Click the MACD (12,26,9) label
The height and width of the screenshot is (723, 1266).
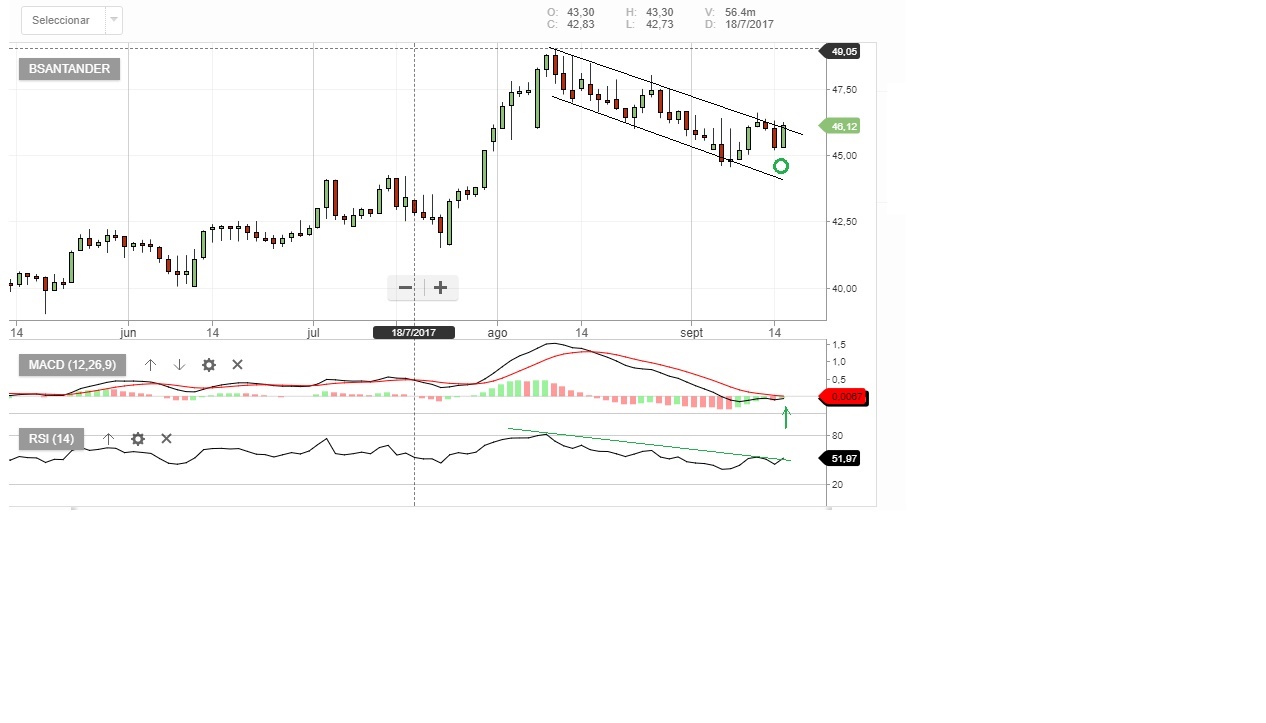pyautogui.click(x=72, y=365)
